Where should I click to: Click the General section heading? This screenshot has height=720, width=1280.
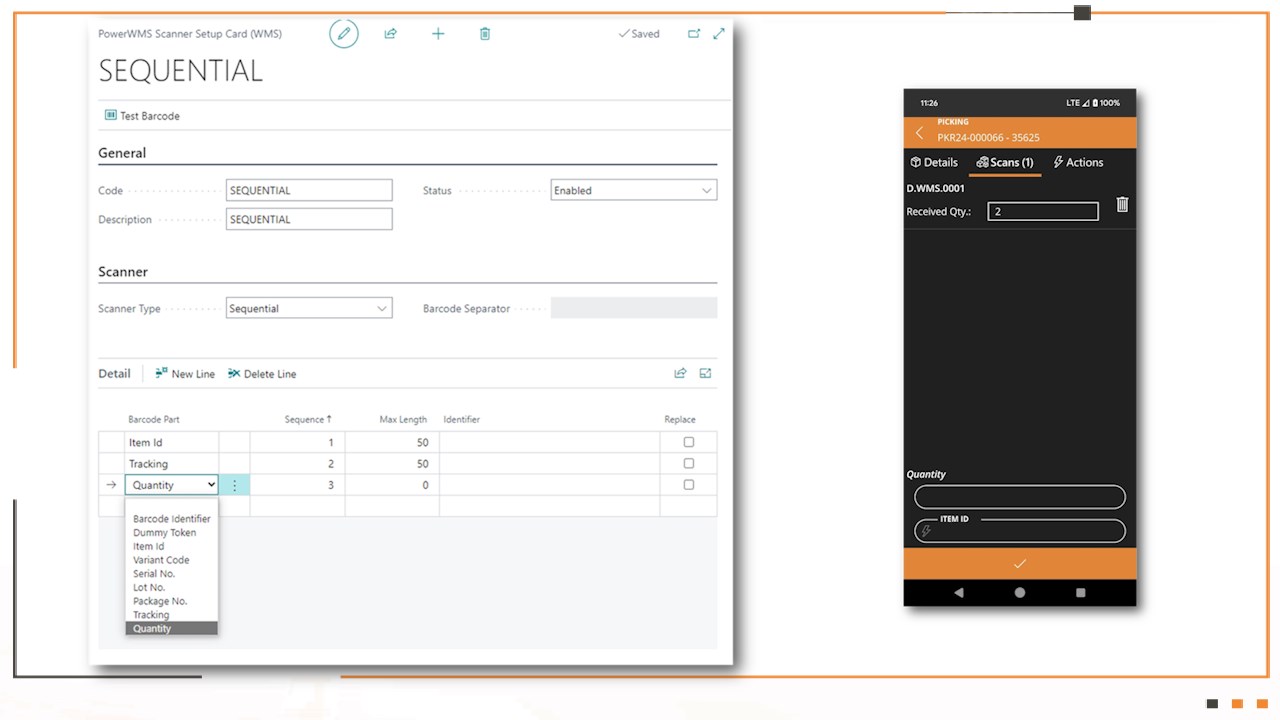[x=122, y=153]
